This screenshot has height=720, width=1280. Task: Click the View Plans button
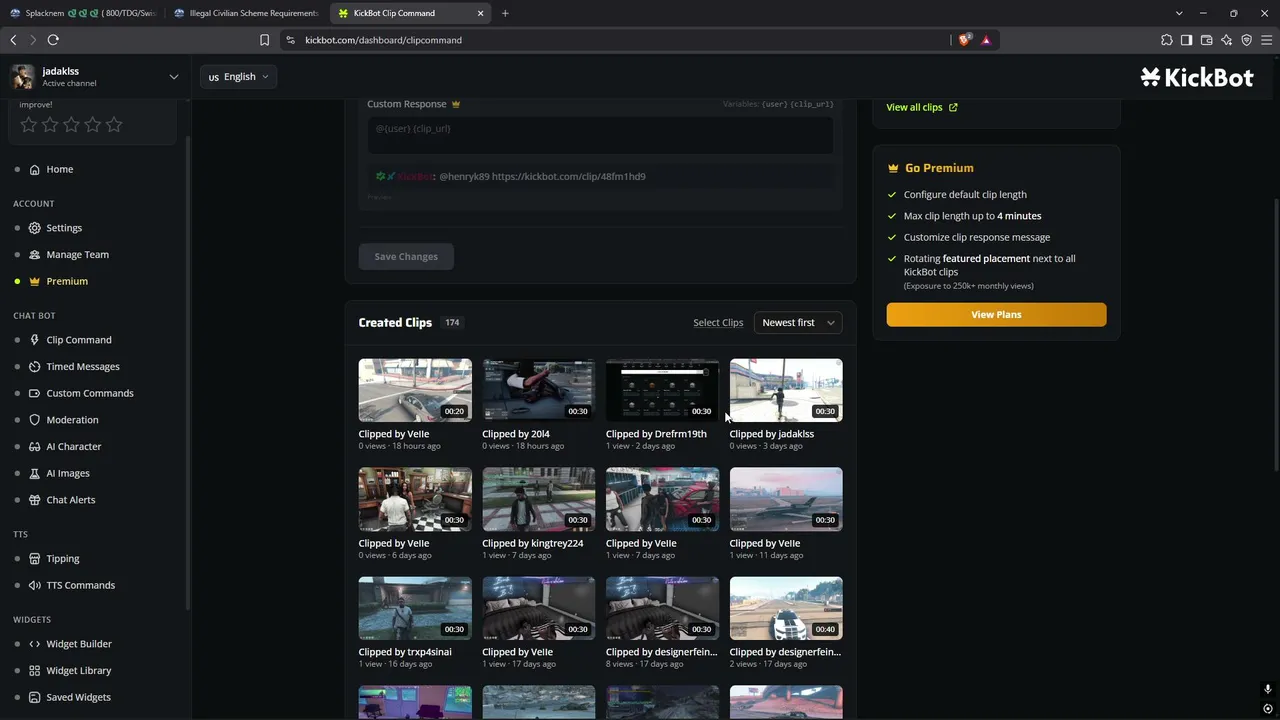996,315
